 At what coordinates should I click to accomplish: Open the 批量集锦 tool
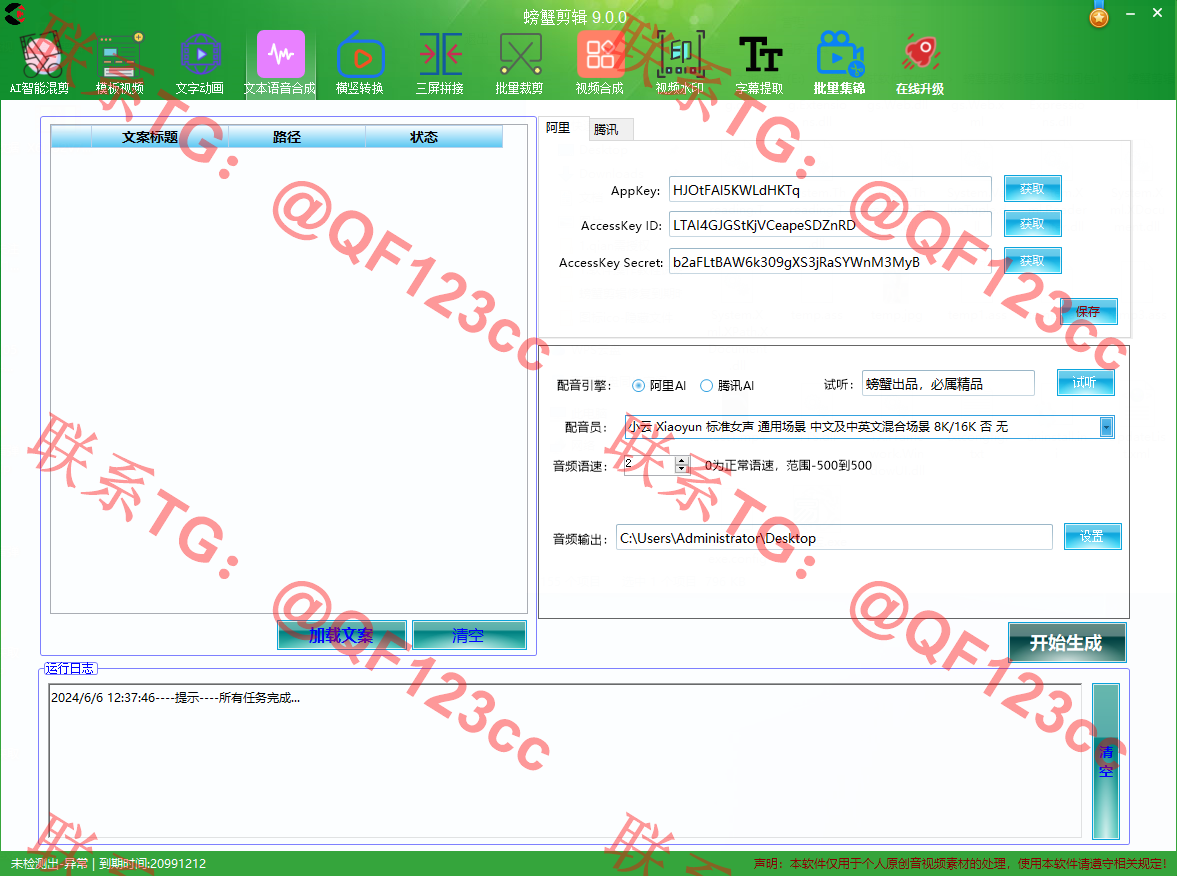(x=840, y=64)
